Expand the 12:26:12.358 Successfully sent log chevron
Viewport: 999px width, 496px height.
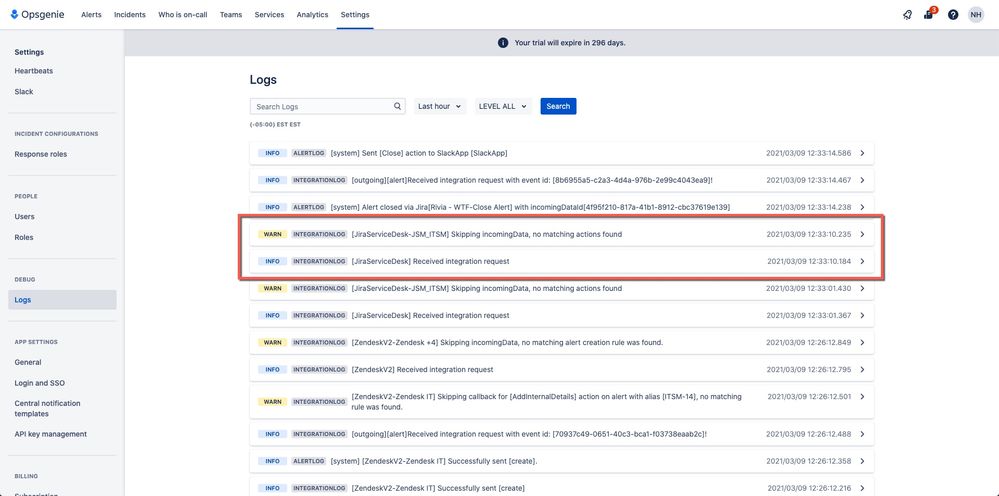tap(862, 461)
